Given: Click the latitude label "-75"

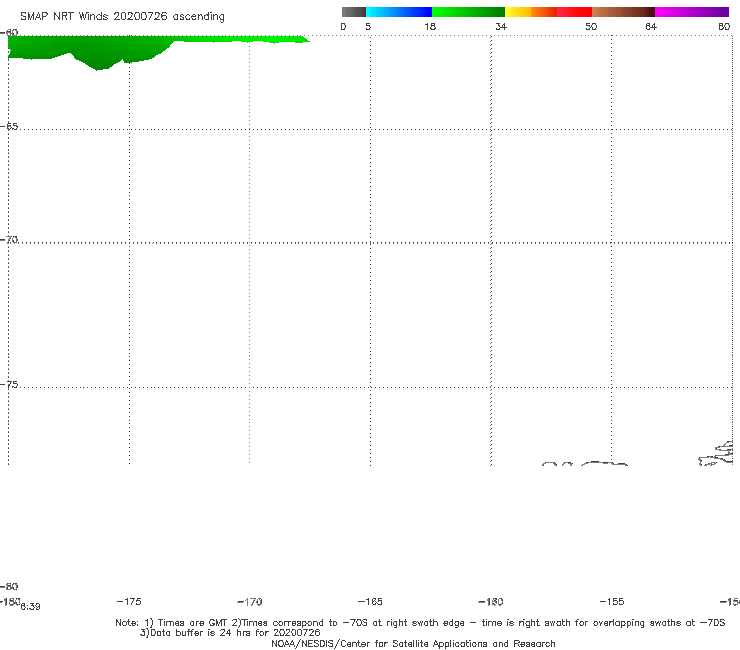Looking at the screenshot, I should point(9,385).
